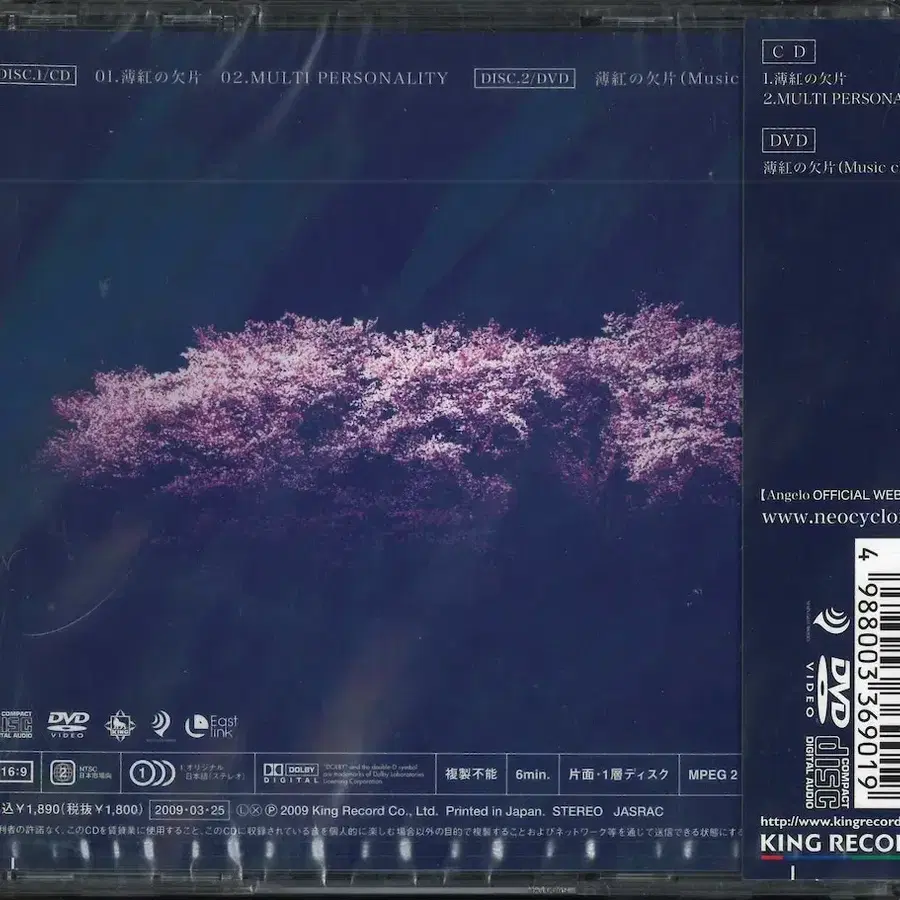Click the barcode number 4 988003 369019
900x900 pixels.
pyautogui.click(x=866, y=669)
